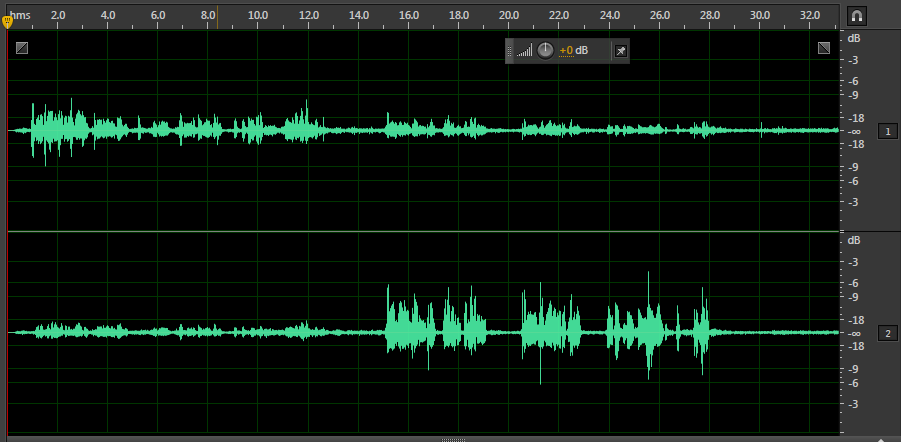Click the upper channel dB scale label
This screenshot has width=901, height=442.
tap(854, 39)
